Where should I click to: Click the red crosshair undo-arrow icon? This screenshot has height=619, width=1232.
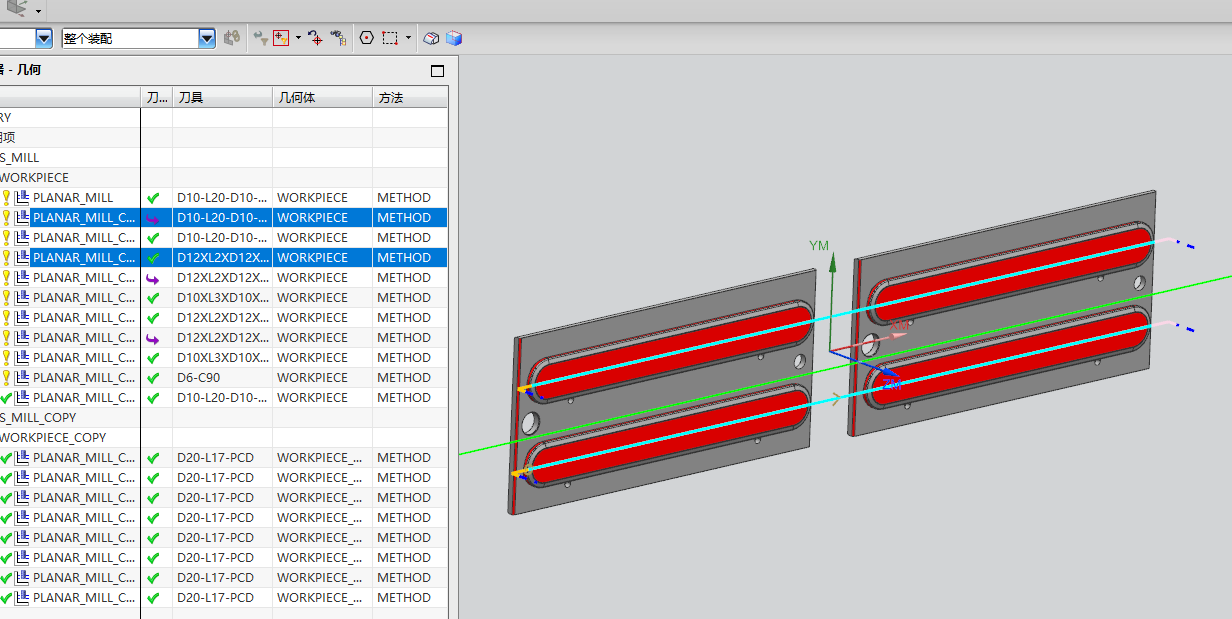315,38
